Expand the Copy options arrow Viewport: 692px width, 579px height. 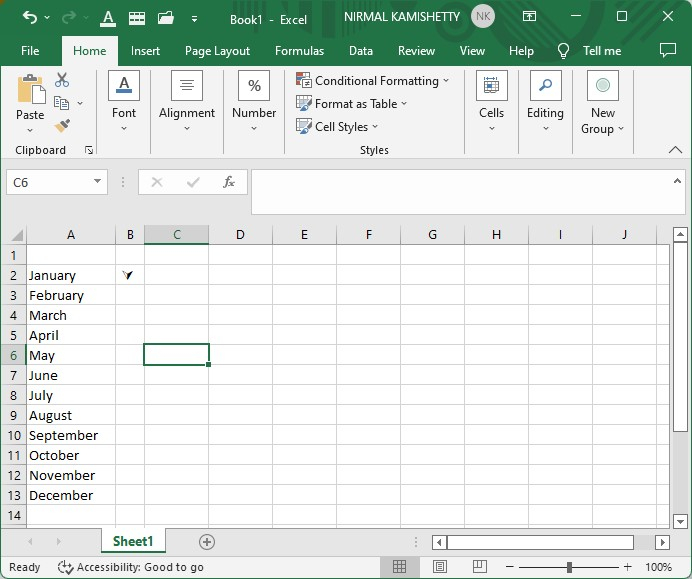80,103
